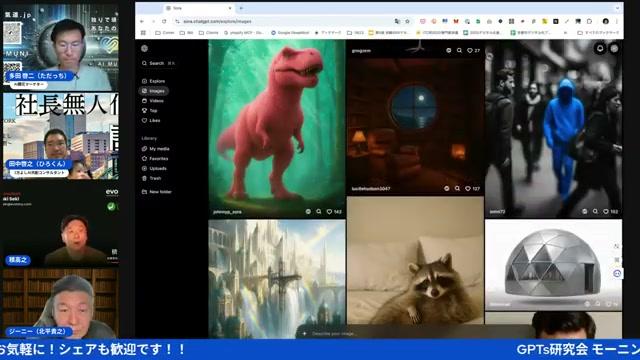Screen dimensions: 640x360
Task: Like the pink dinosaur image
Action: coord(329,212)
